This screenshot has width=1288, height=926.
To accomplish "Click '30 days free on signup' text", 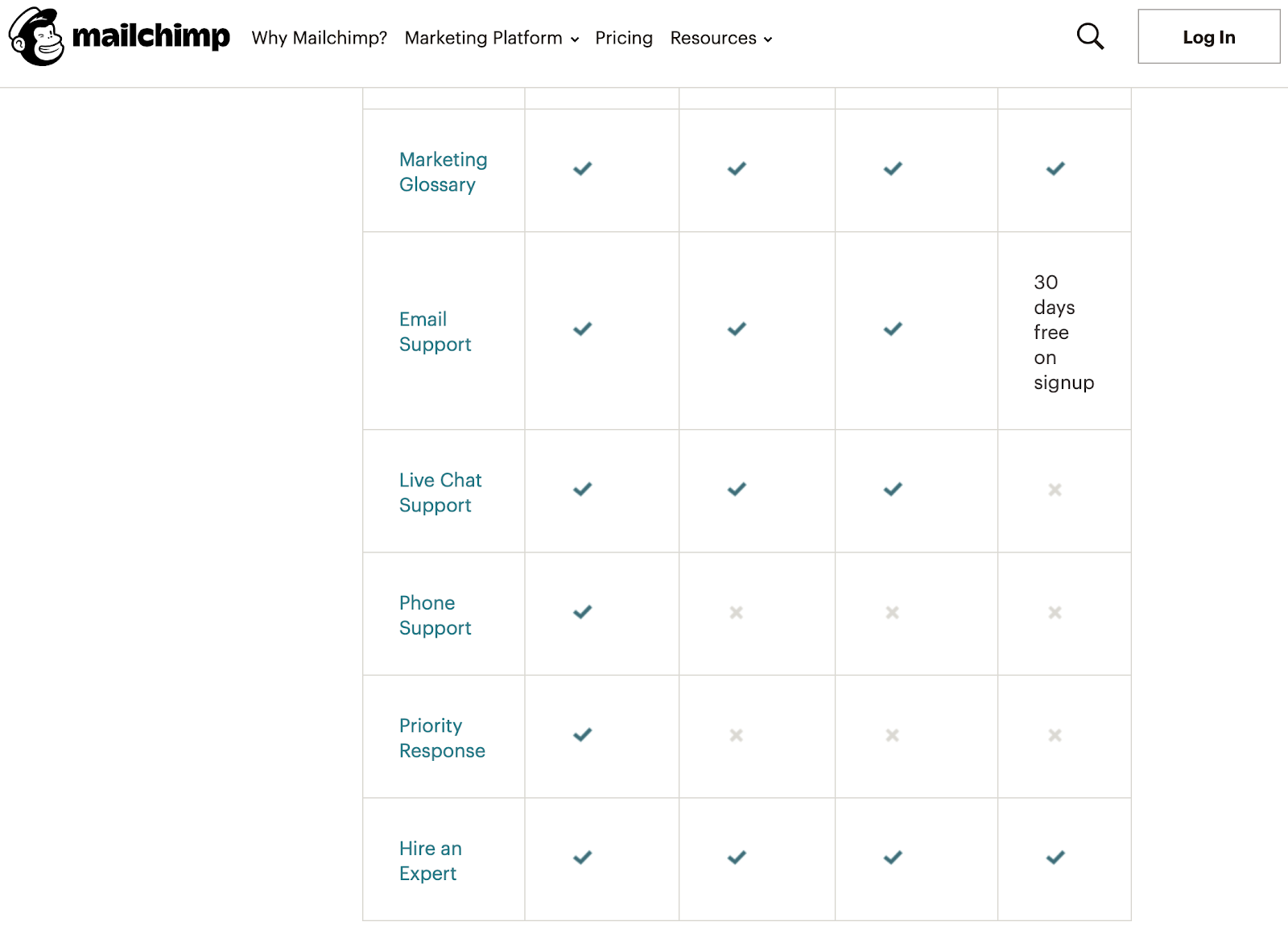I will coord(1063,332).
